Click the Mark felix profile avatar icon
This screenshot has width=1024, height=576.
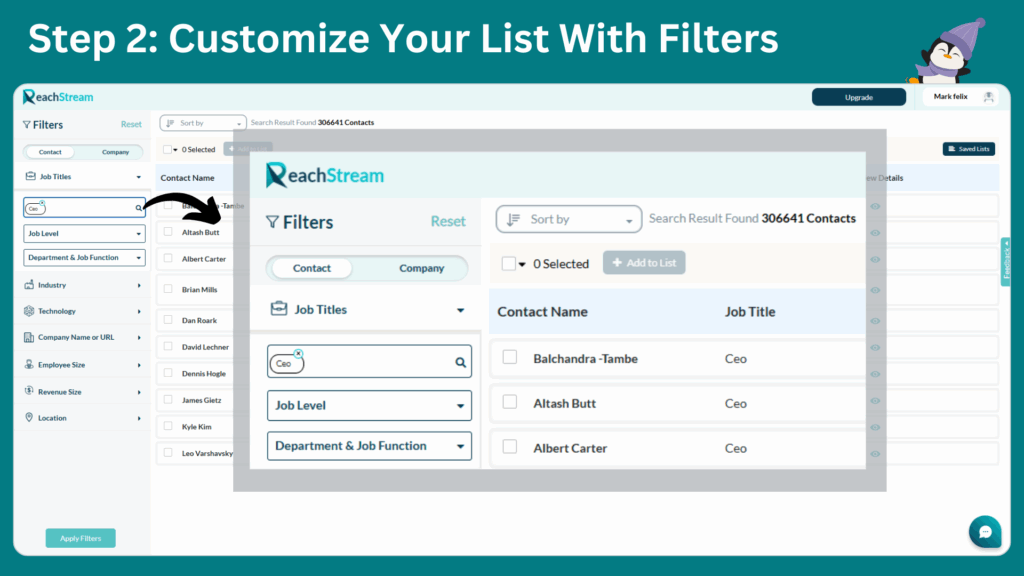pyautogui.click(x=988, y=97)
